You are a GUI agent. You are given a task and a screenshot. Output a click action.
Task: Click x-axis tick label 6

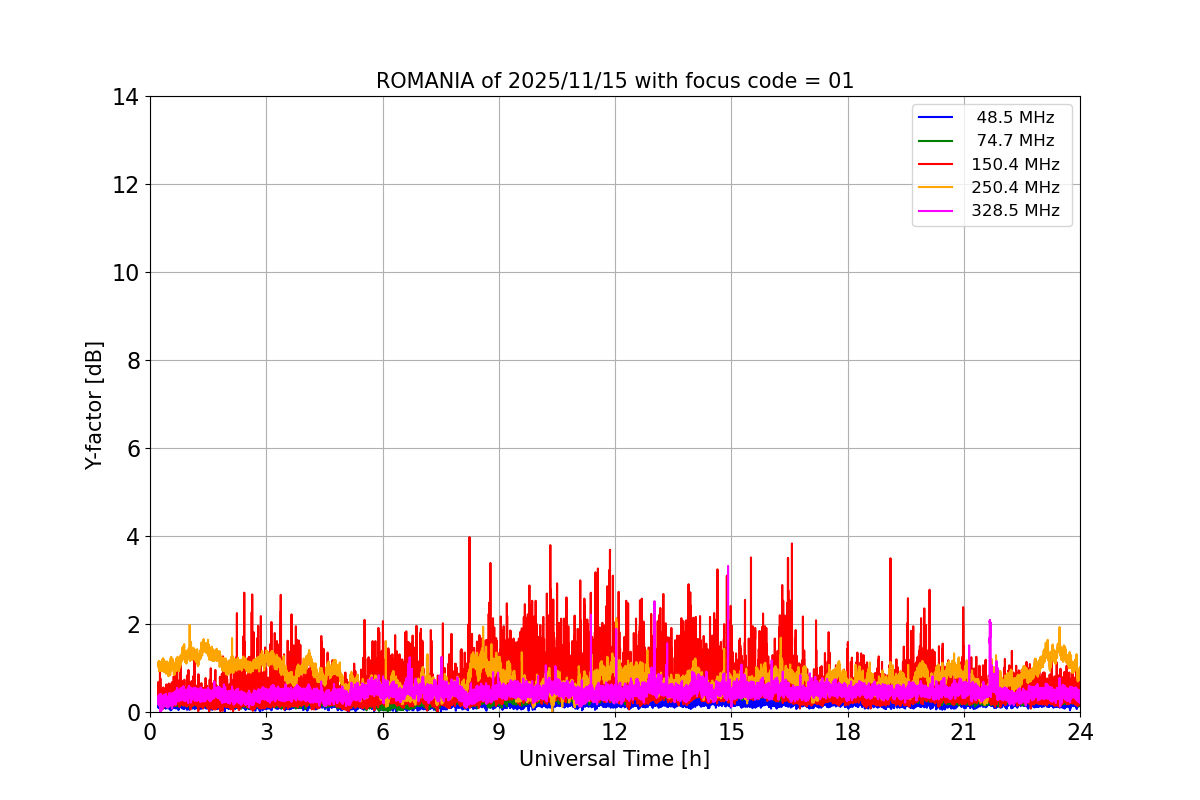click(382, 732)
